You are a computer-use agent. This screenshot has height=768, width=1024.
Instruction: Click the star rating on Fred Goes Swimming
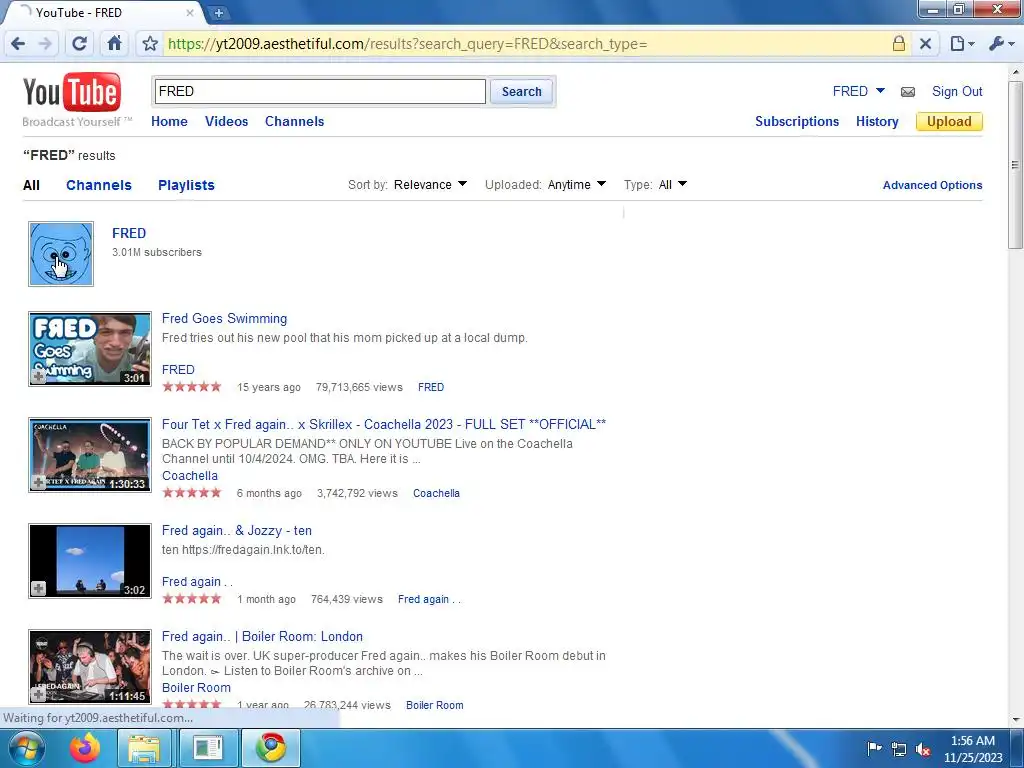pyautogui.click(x=191, y=387)
